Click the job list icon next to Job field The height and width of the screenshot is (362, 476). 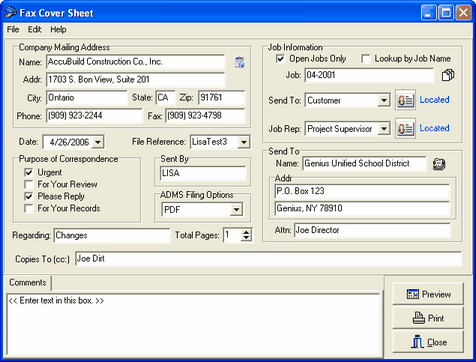(448, 75)
